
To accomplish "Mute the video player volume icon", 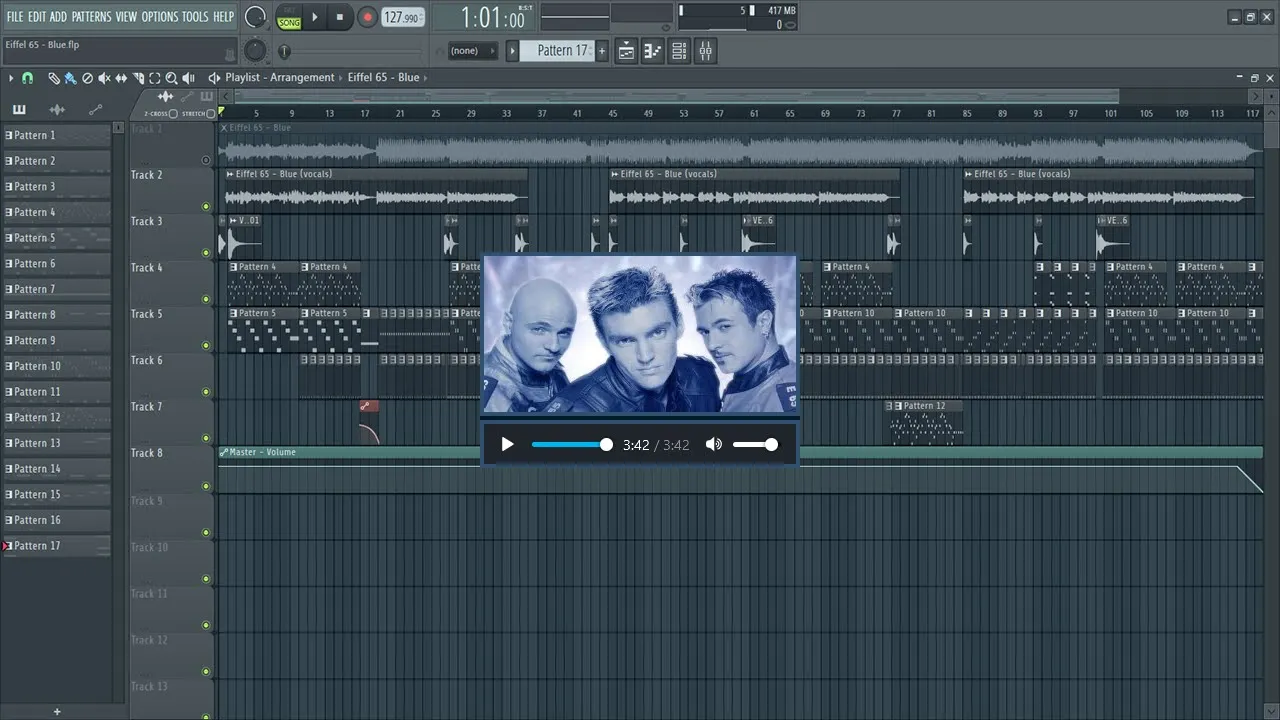I will pos(714,445).
